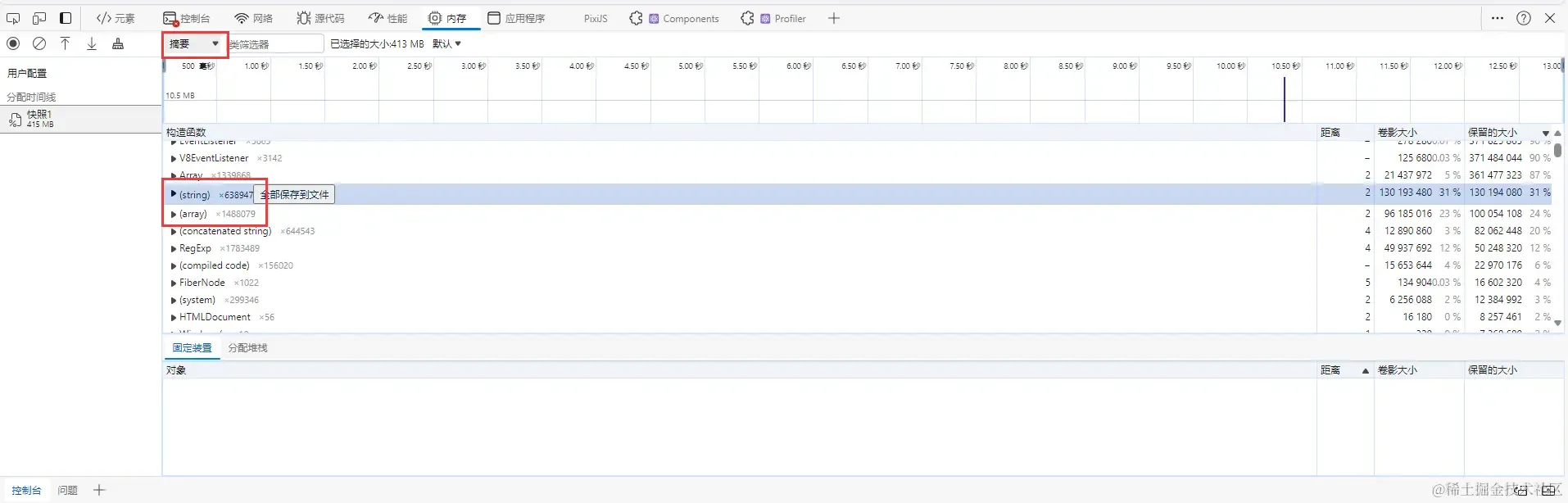Add a drawer tab with the bottom plus icon
Viewport: 1568px width, 503px height.
pyautogui.click(x=99, y=490)
